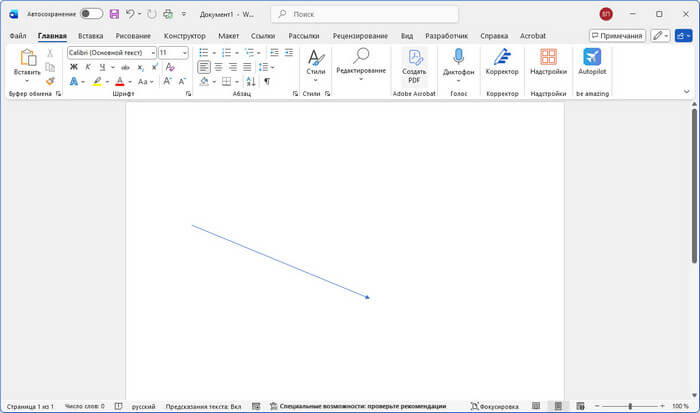Image resolution: width=700 pixels, height=413 pixels.
Task: Click the Save floppy disk icon
Action: 114,14
